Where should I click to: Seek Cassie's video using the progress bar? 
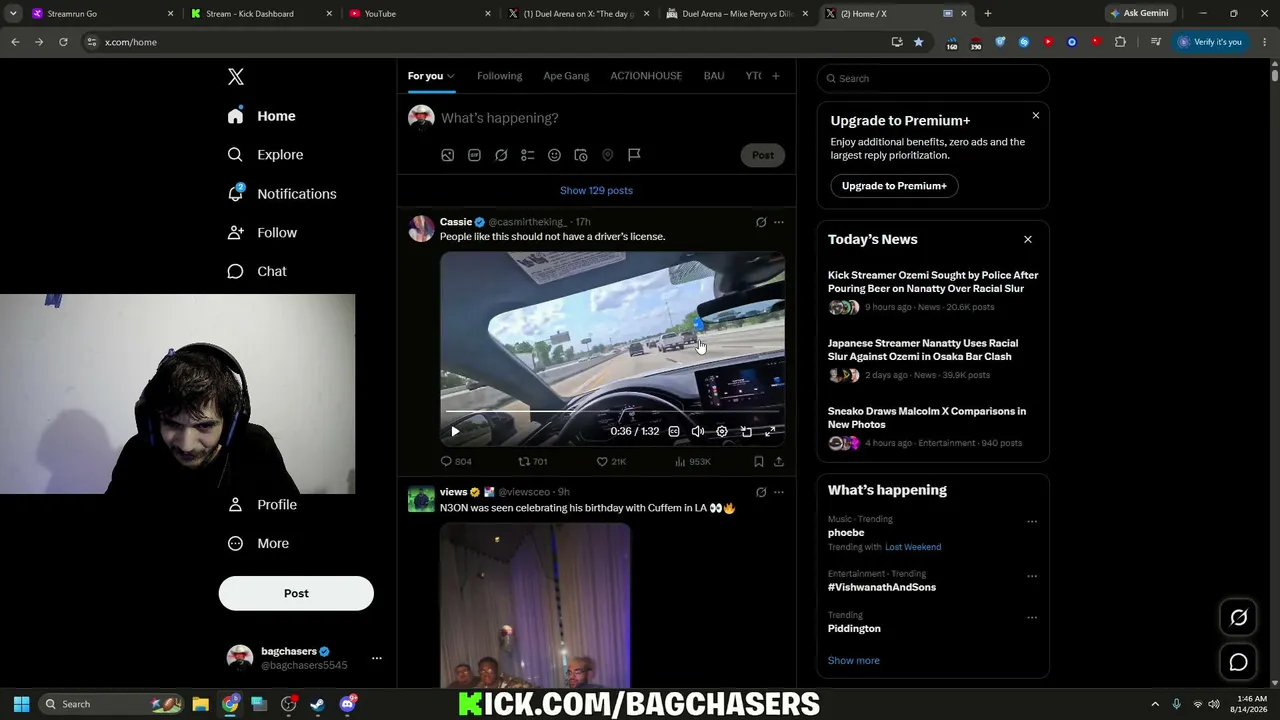pos(612,411)
